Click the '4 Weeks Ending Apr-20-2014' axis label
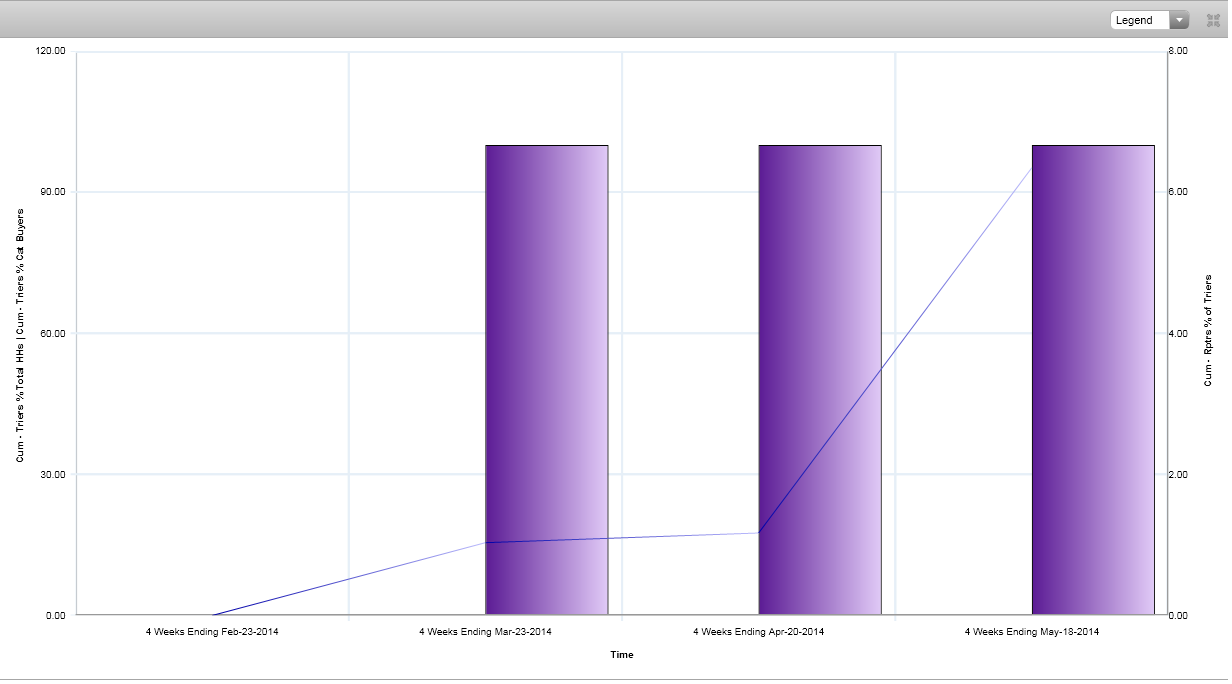Screen dimensions: 1232x684 [758, 632]
